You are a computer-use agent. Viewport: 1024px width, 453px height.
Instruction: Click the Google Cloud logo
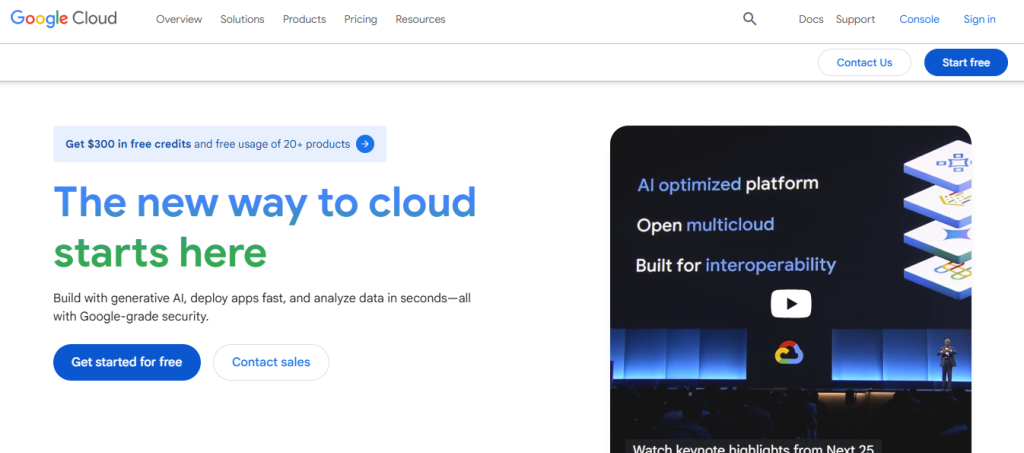tap(63, 19)
